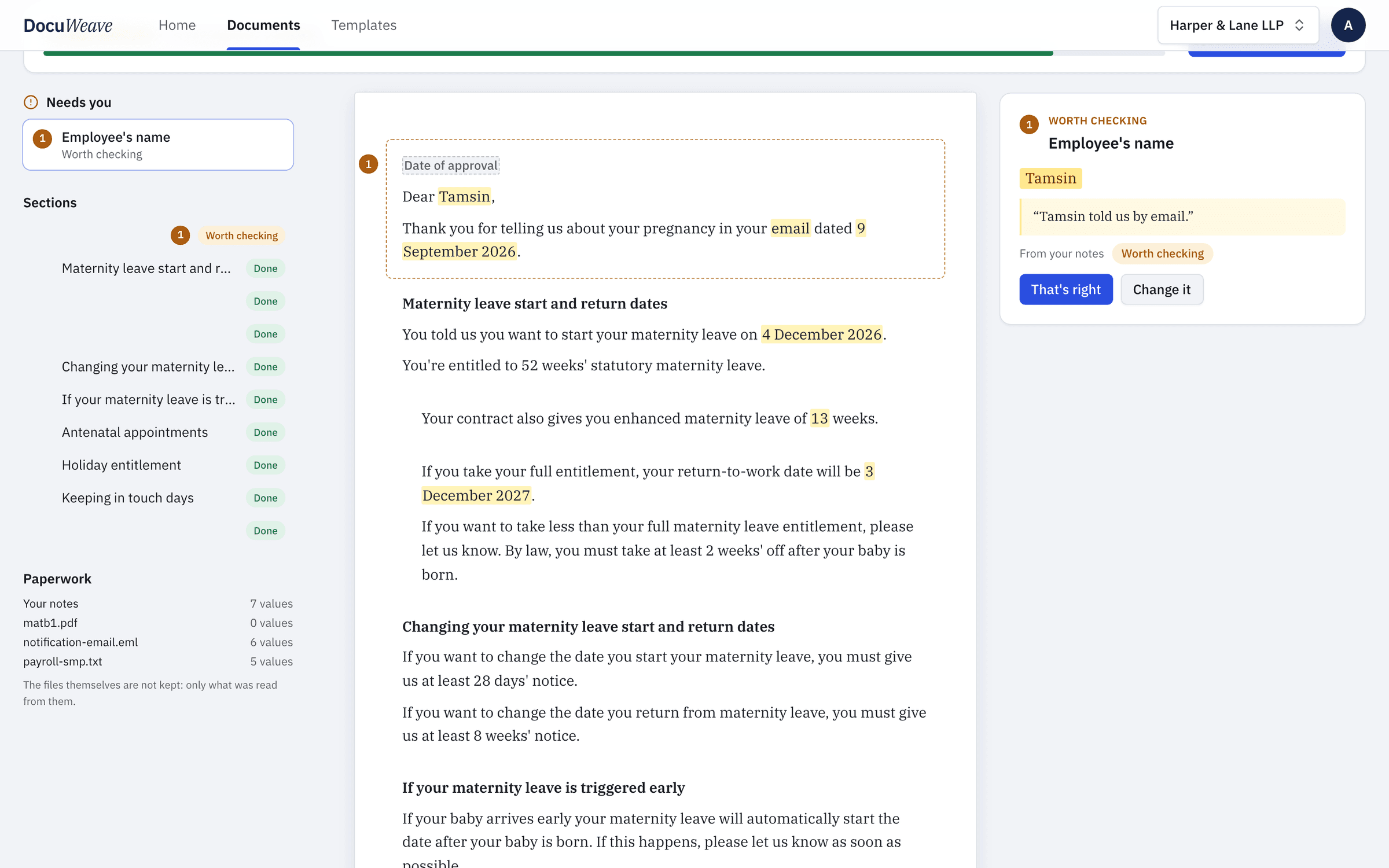
Task: Click the Needs you alert icon
Action: (x=31, y=102)
